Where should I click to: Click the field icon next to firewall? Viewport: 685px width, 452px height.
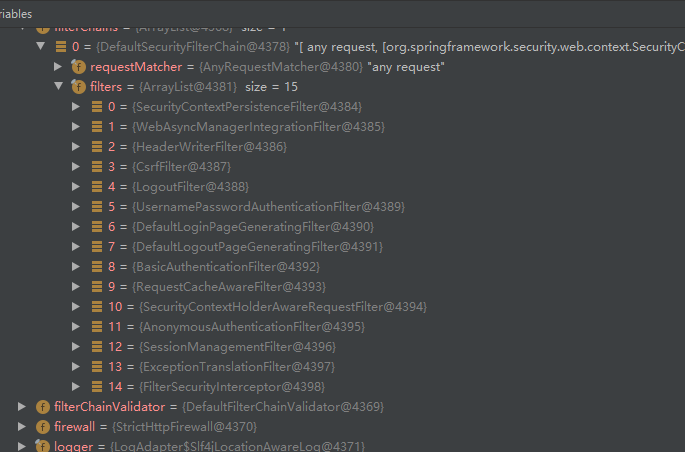point(42,427)
